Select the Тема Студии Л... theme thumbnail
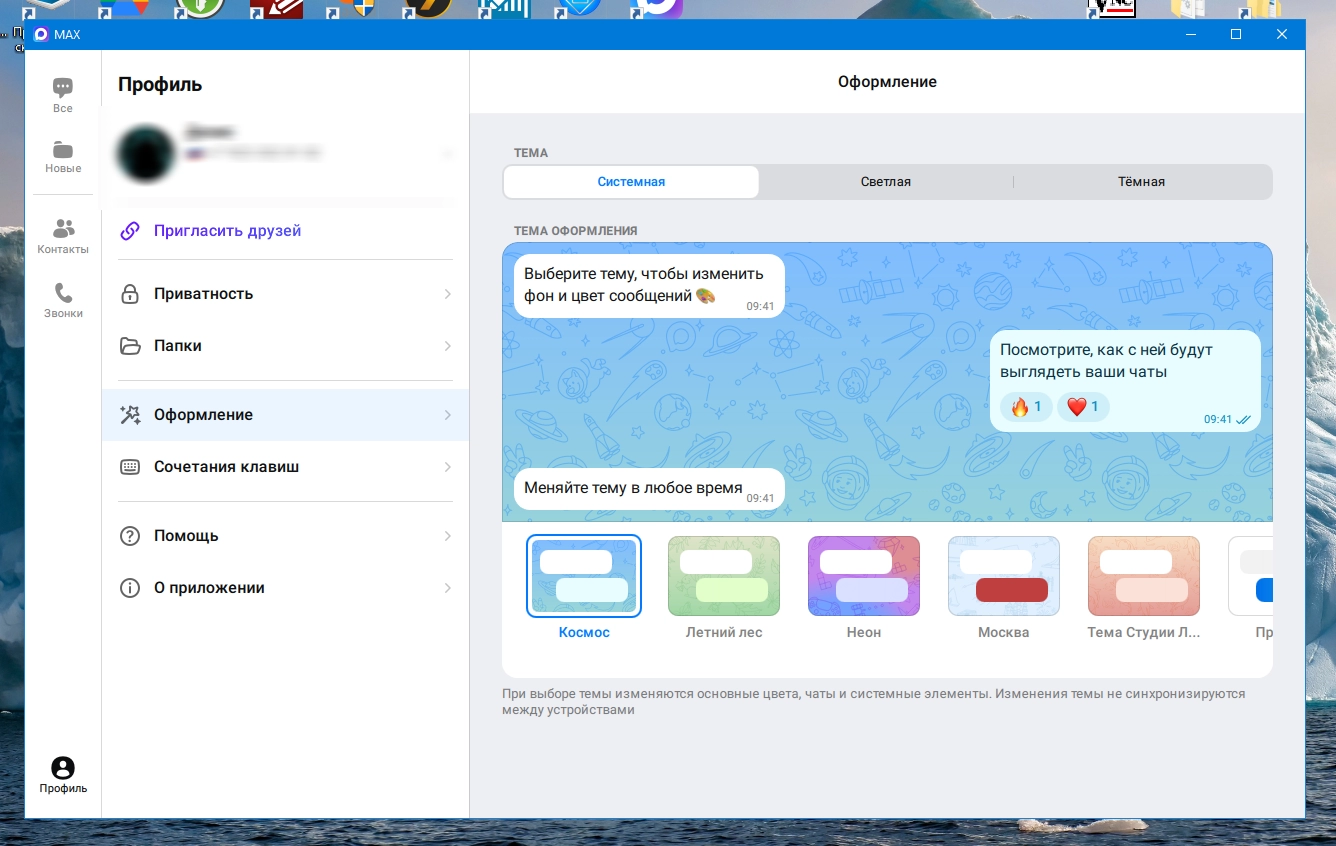 pyautogui.click(x=1144, y=576)
